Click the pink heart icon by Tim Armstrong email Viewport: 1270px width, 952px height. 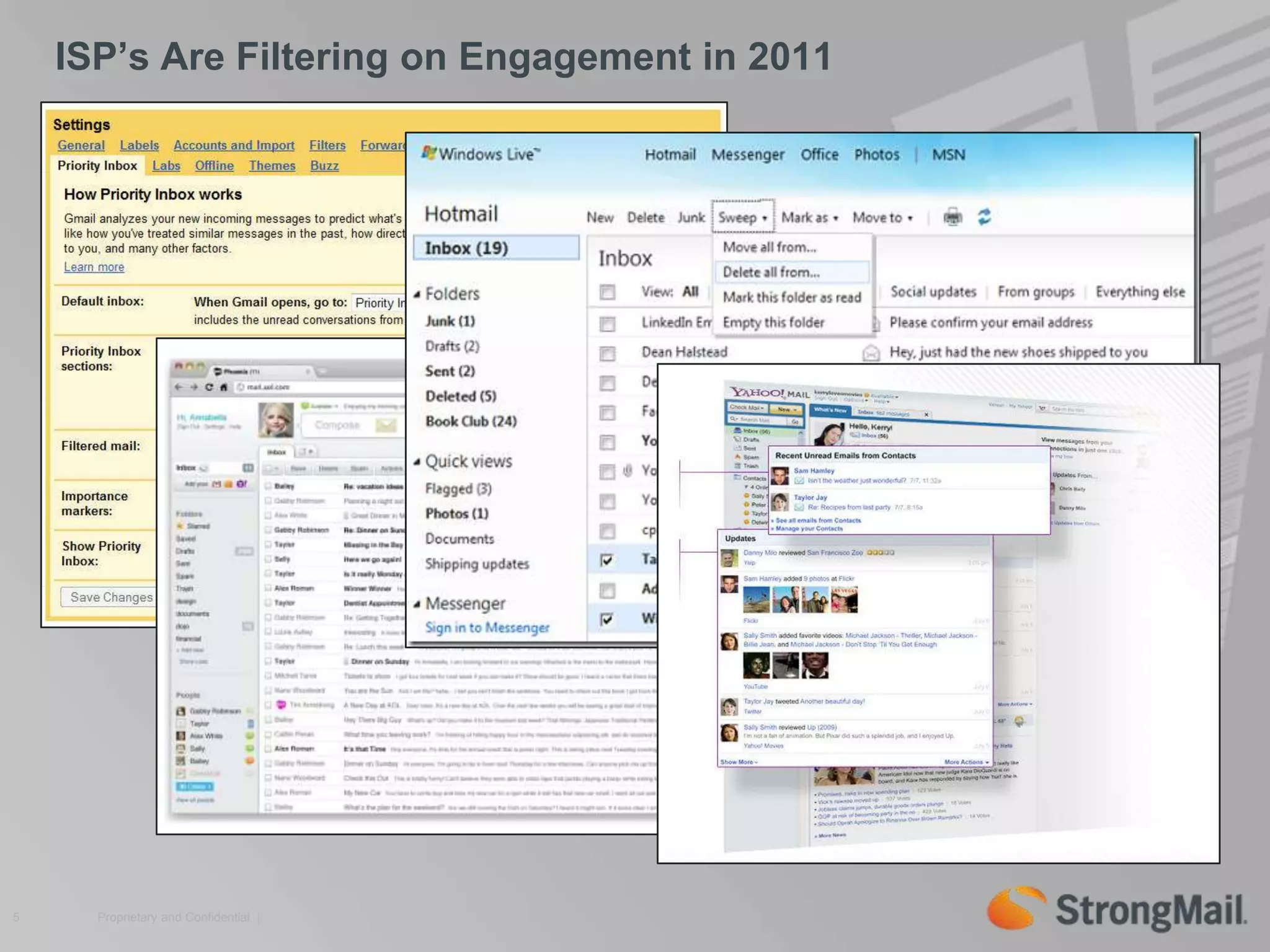point(281,705)
